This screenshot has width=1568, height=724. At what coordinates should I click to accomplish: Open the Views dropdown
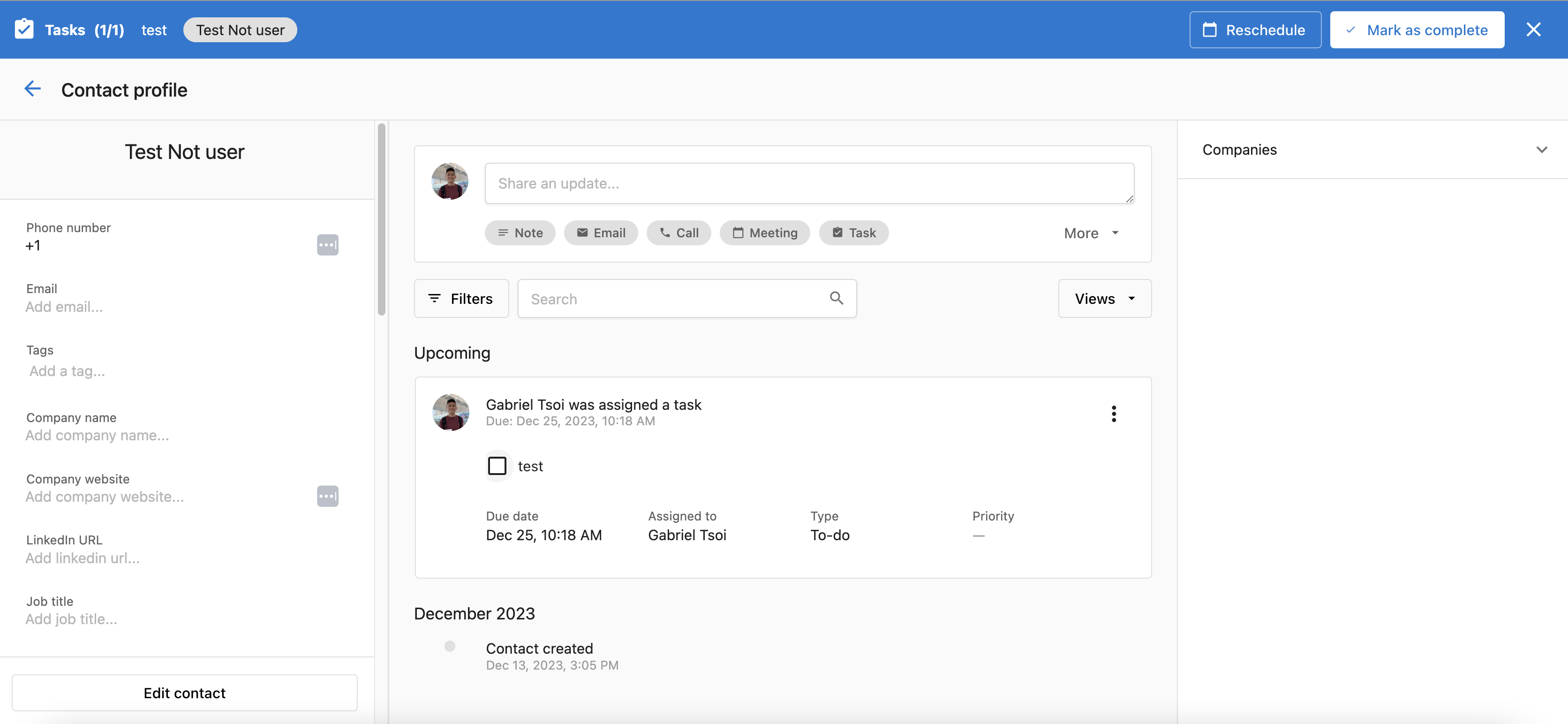click(1104, 298)
